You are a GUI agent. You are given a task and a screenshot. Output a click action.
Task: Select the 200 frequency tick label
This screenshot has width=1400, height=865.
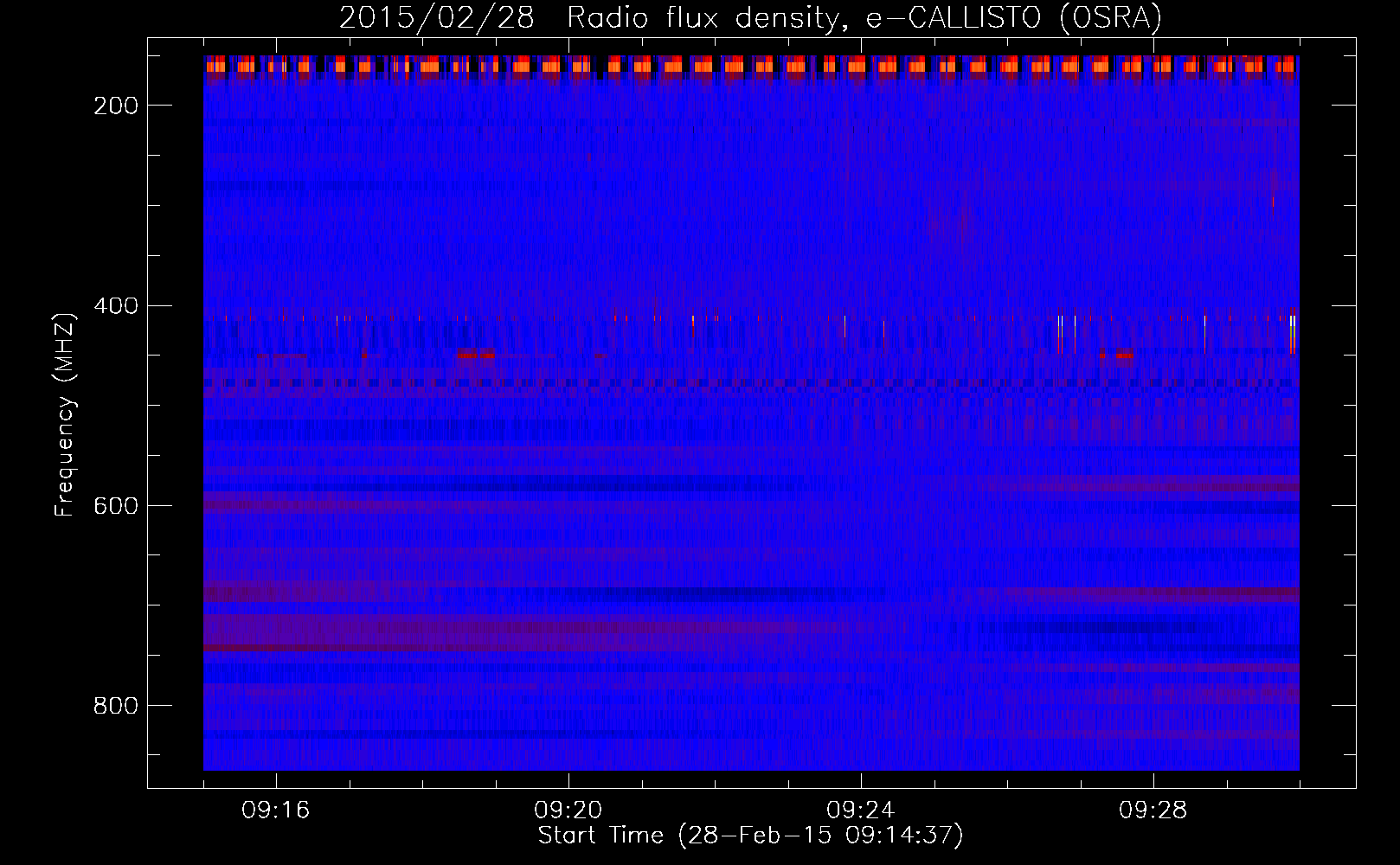[x=116, y=106]
